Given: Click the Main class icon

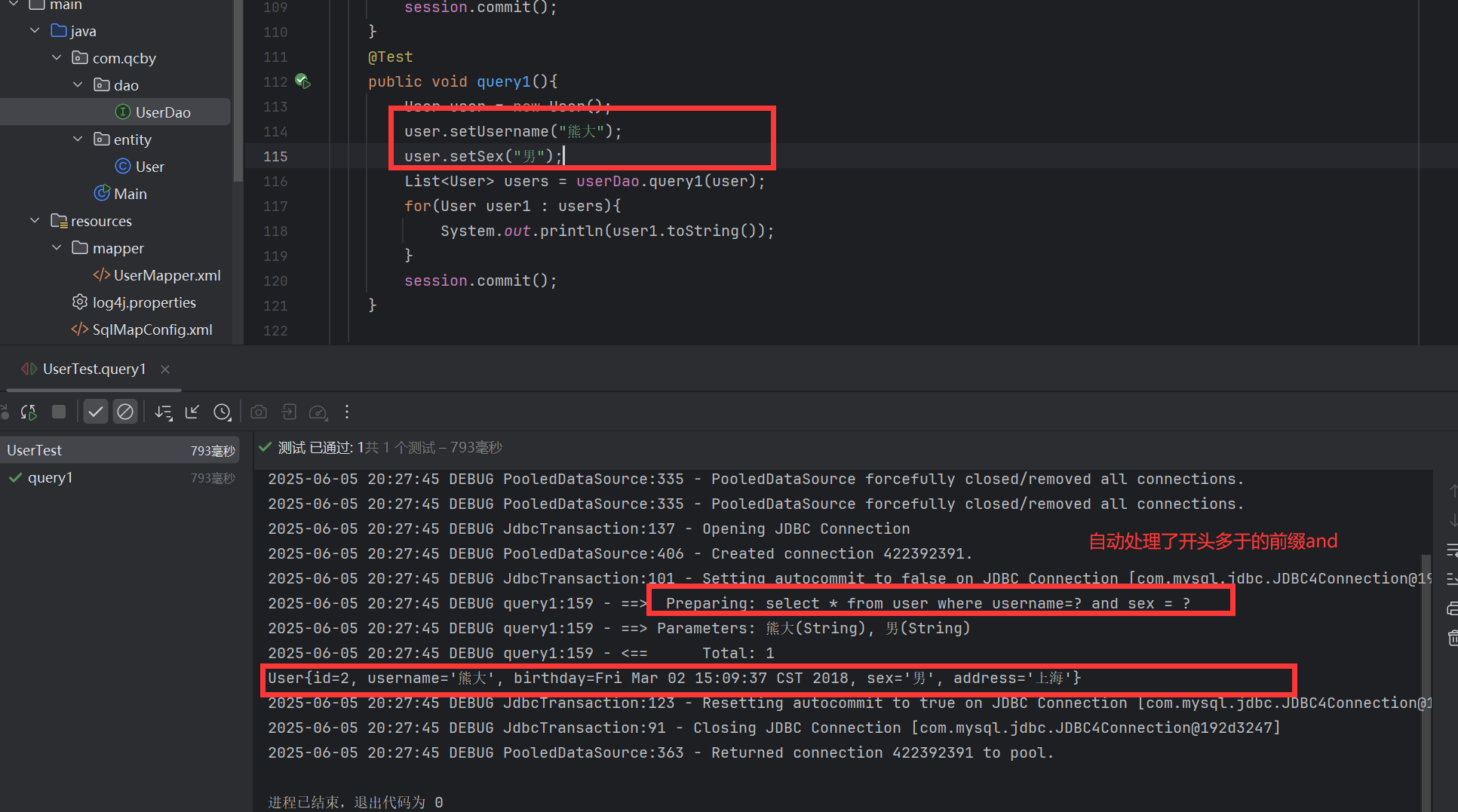Looking at the screenshot, I should (102, 193).
